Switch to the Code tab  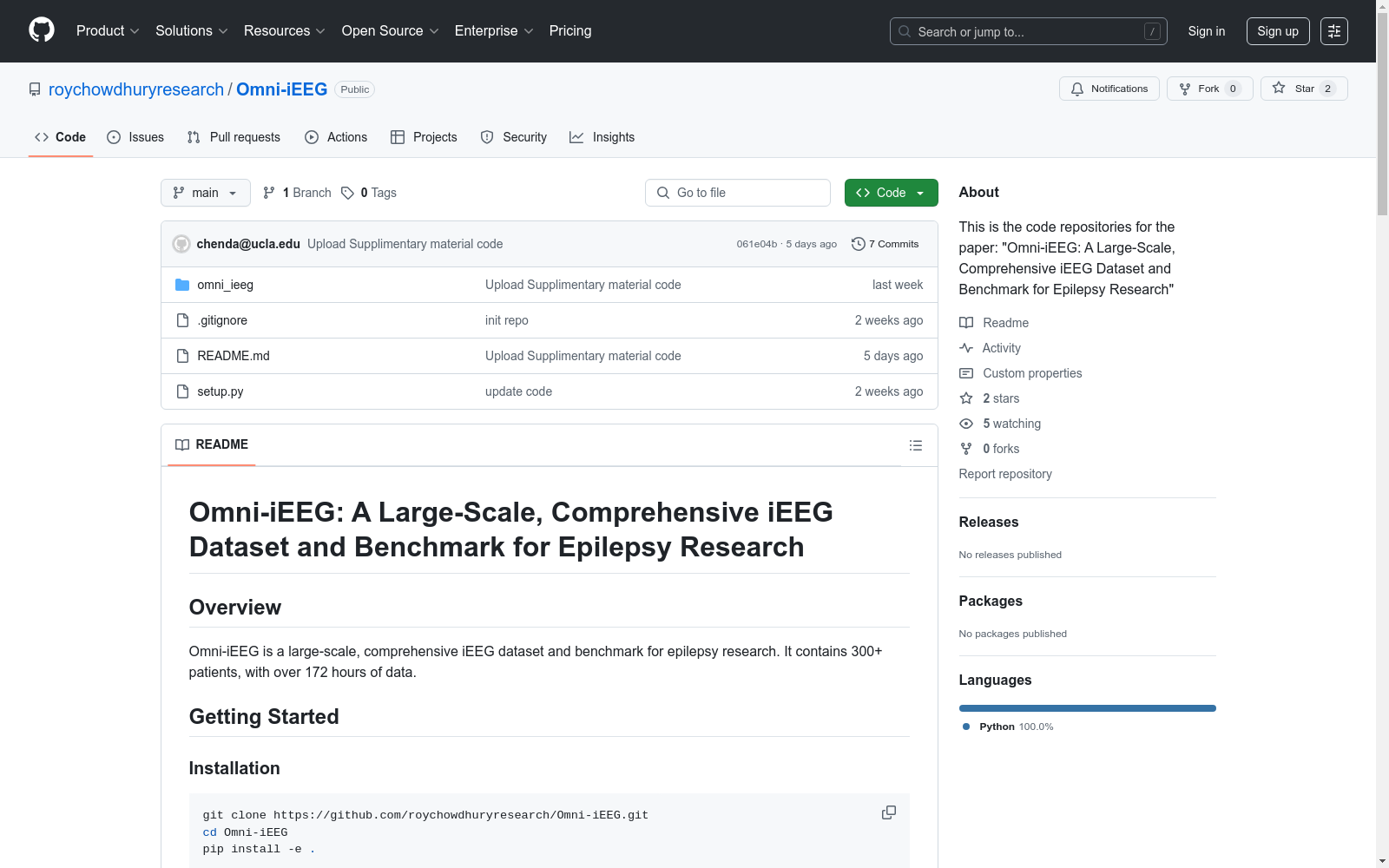(x=61, y=137)
